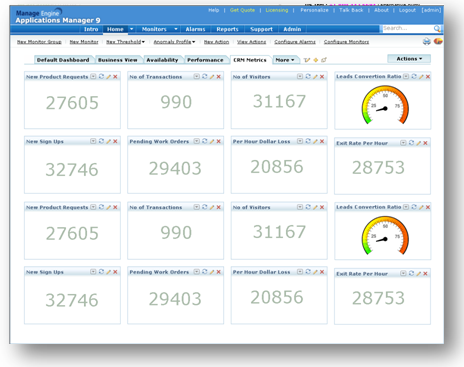The width and height of the screenshot is (464, 367).
Task: Open the Business View dashboard tab
Action: 118,60
